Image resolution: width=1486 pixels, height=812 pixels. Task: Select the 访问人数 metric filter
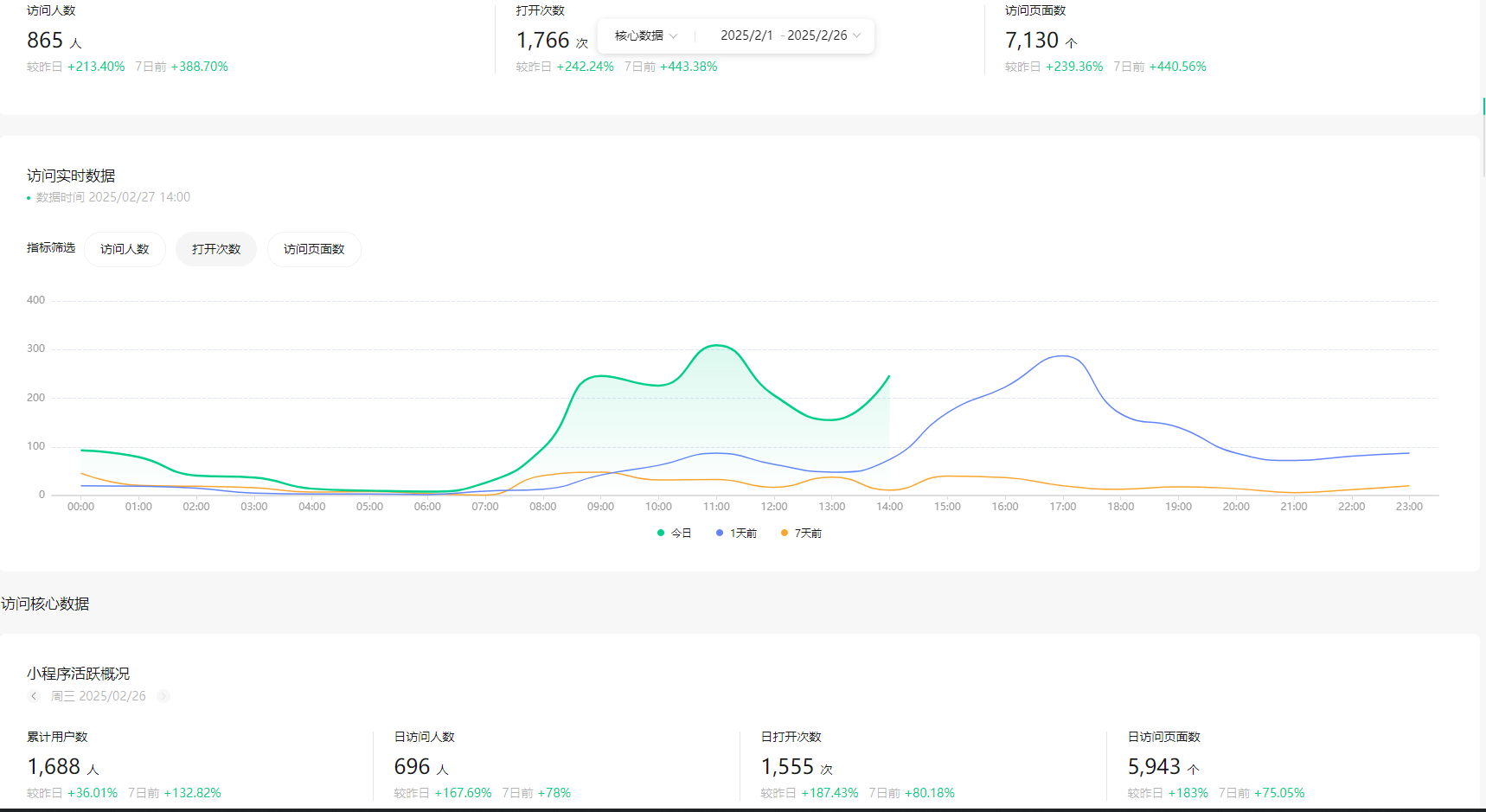125,249
